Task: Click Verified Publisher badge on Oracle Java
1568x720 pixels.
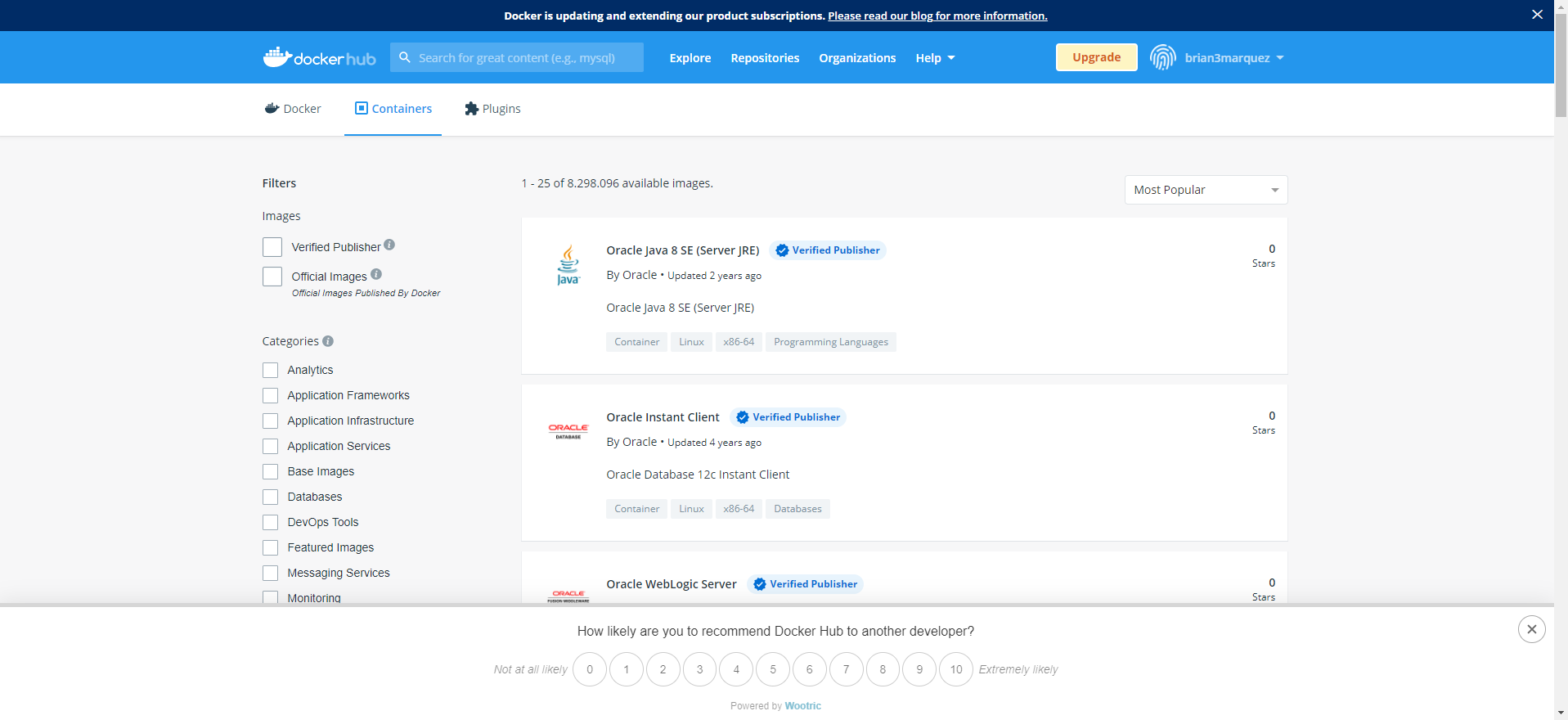Action: 828,250
